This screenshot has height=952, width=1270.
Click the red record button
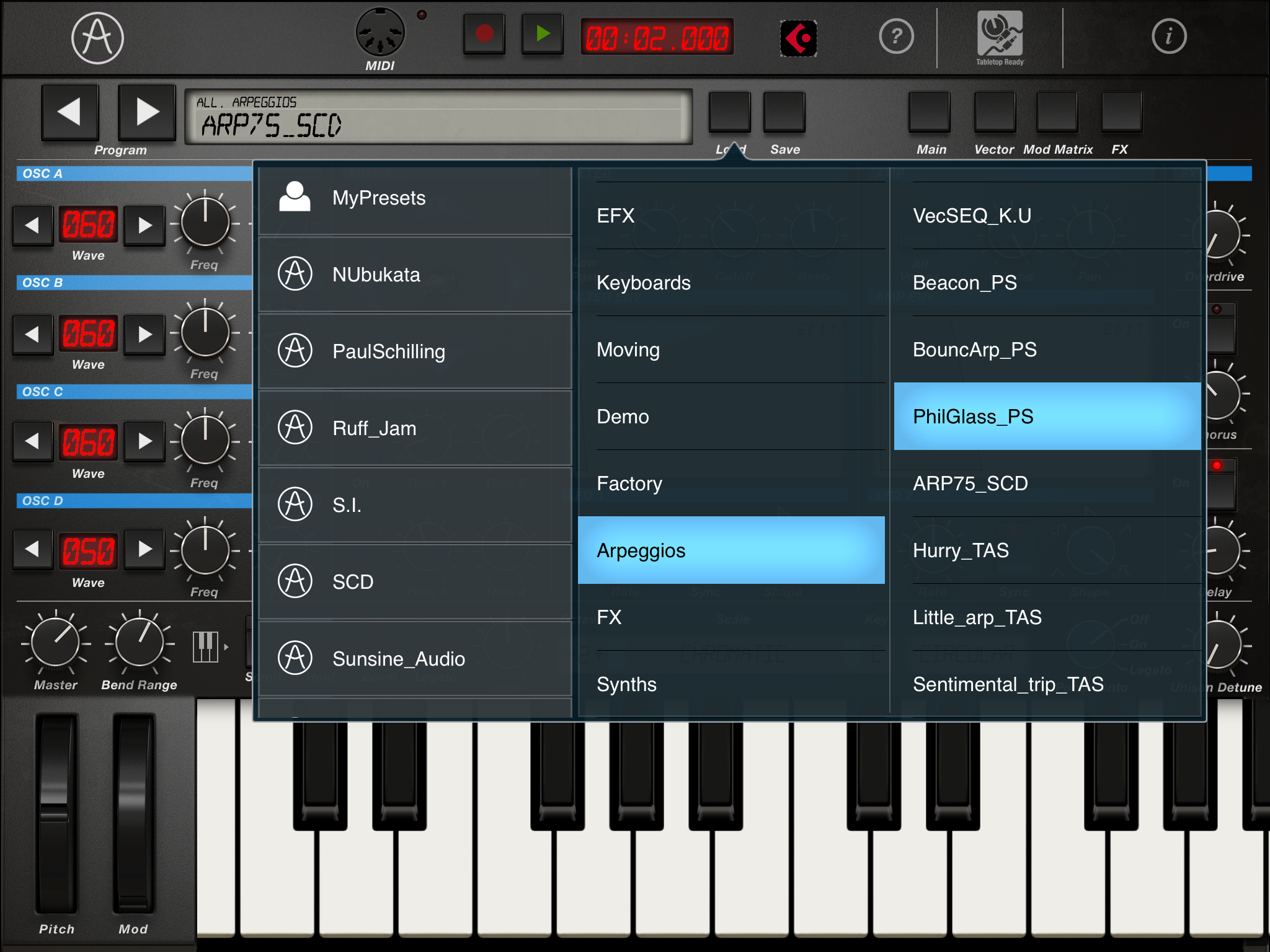(484, 34)
